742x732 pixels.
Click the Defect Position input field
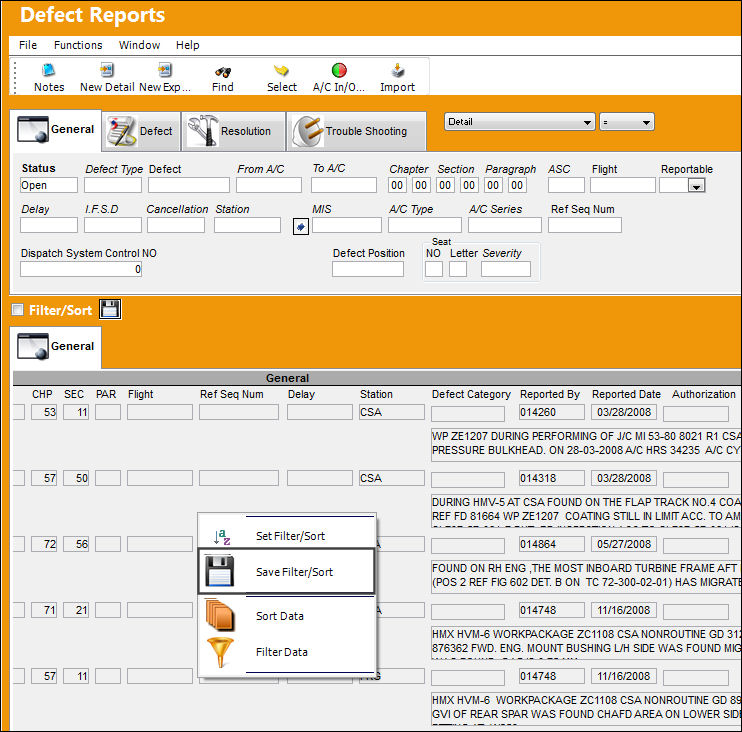click(368, 269)
